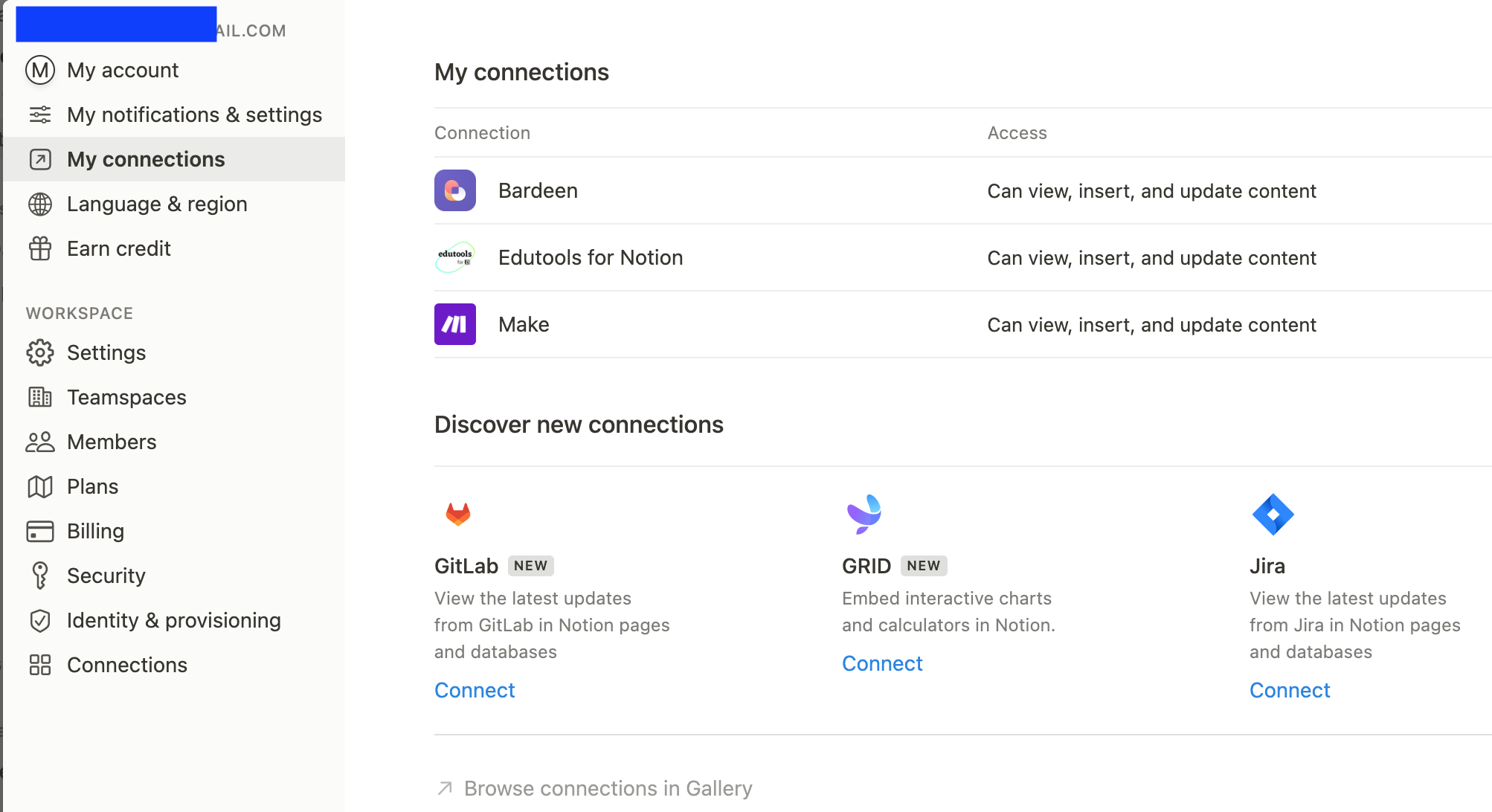Click the Access column header
Image resolution: width=1492 pixels, height=812 pixels.
tap(1017, 133)
